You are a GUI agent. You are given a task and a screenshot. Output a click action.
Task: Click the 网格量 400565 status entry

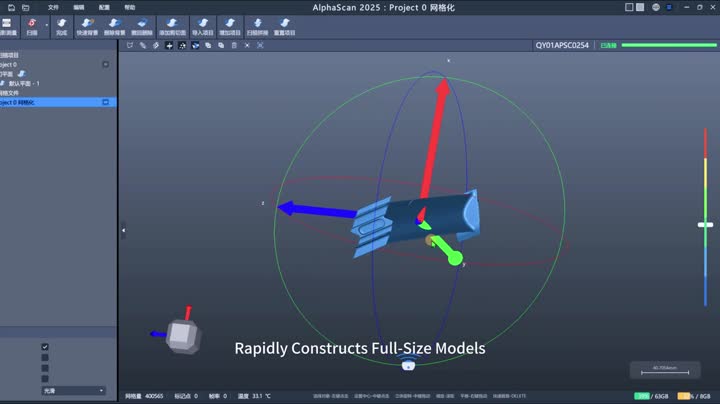point(144,396)
